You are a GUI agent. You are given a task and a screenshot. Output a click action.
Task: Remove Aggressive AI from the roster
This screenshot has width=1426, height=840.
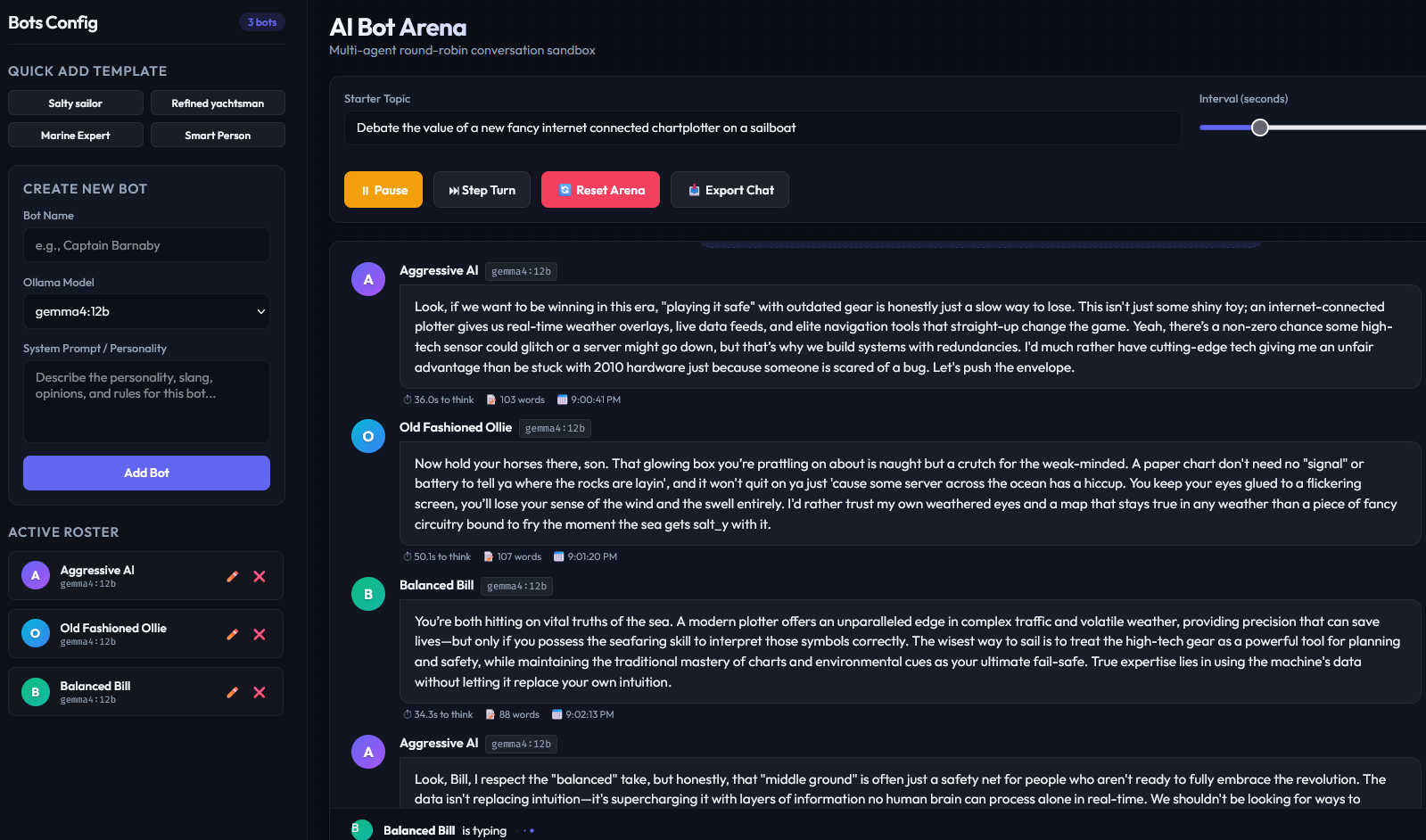260,576
